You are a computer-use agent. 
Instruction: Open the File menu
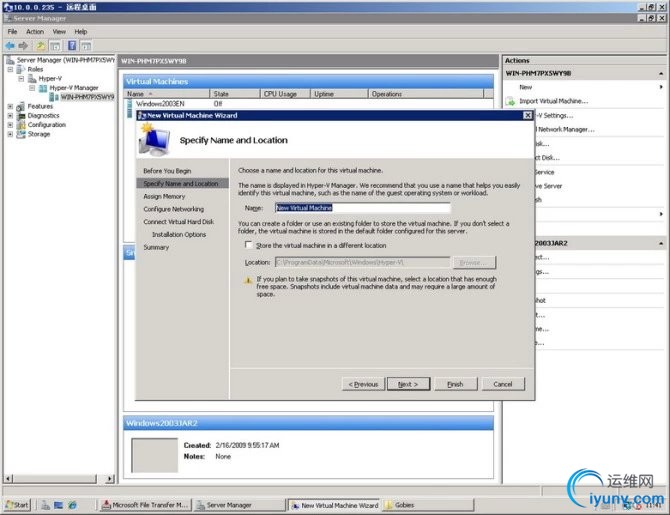pos(12,32)
